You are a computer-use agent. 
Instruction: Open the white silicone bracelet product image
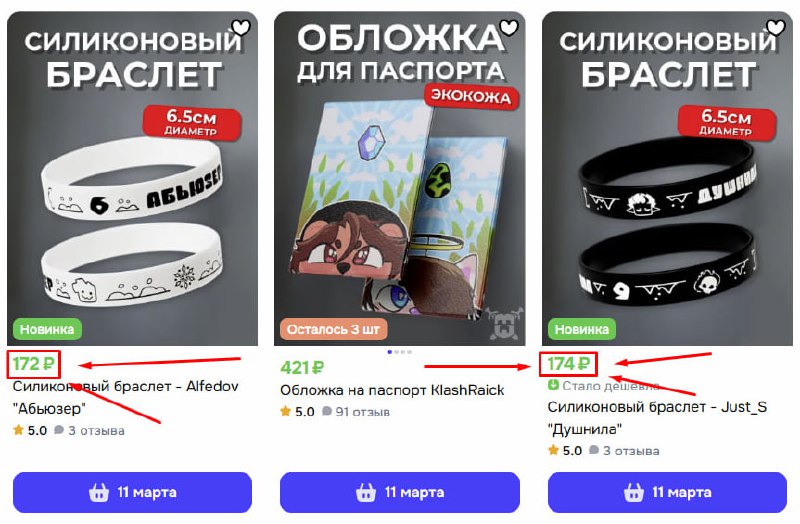pyautogui.click(x=132, y=179)
